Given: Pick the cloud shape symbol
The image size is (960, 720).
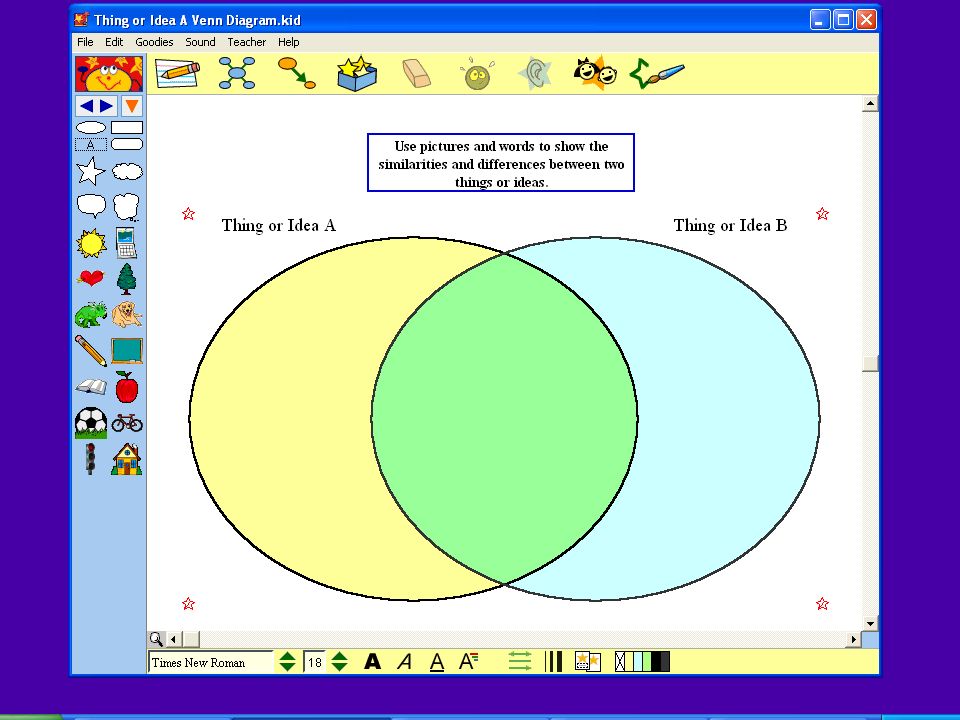Looking at the screenshot, I should [x=127, y=171].
